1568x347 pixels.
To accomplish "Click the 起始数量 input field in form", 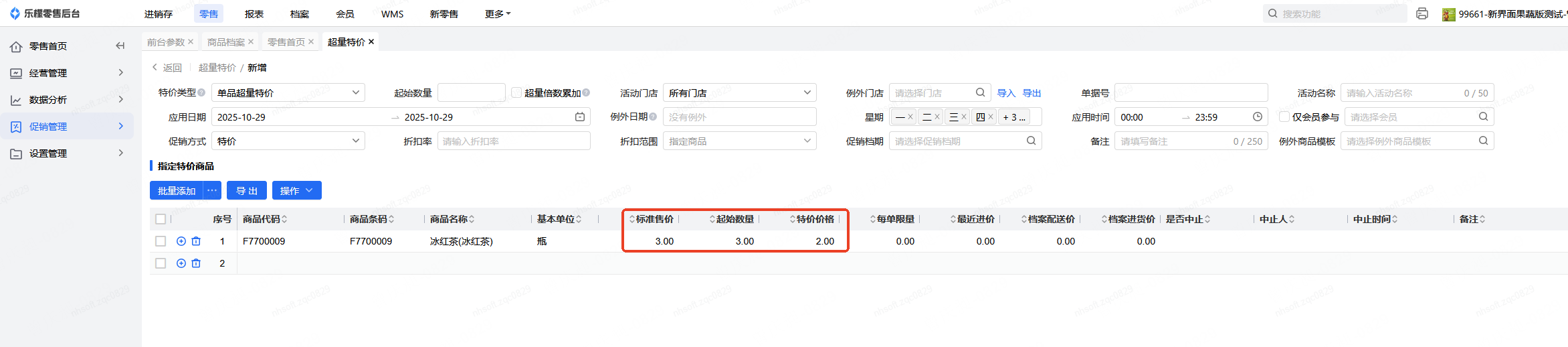I will coord(472,92).
